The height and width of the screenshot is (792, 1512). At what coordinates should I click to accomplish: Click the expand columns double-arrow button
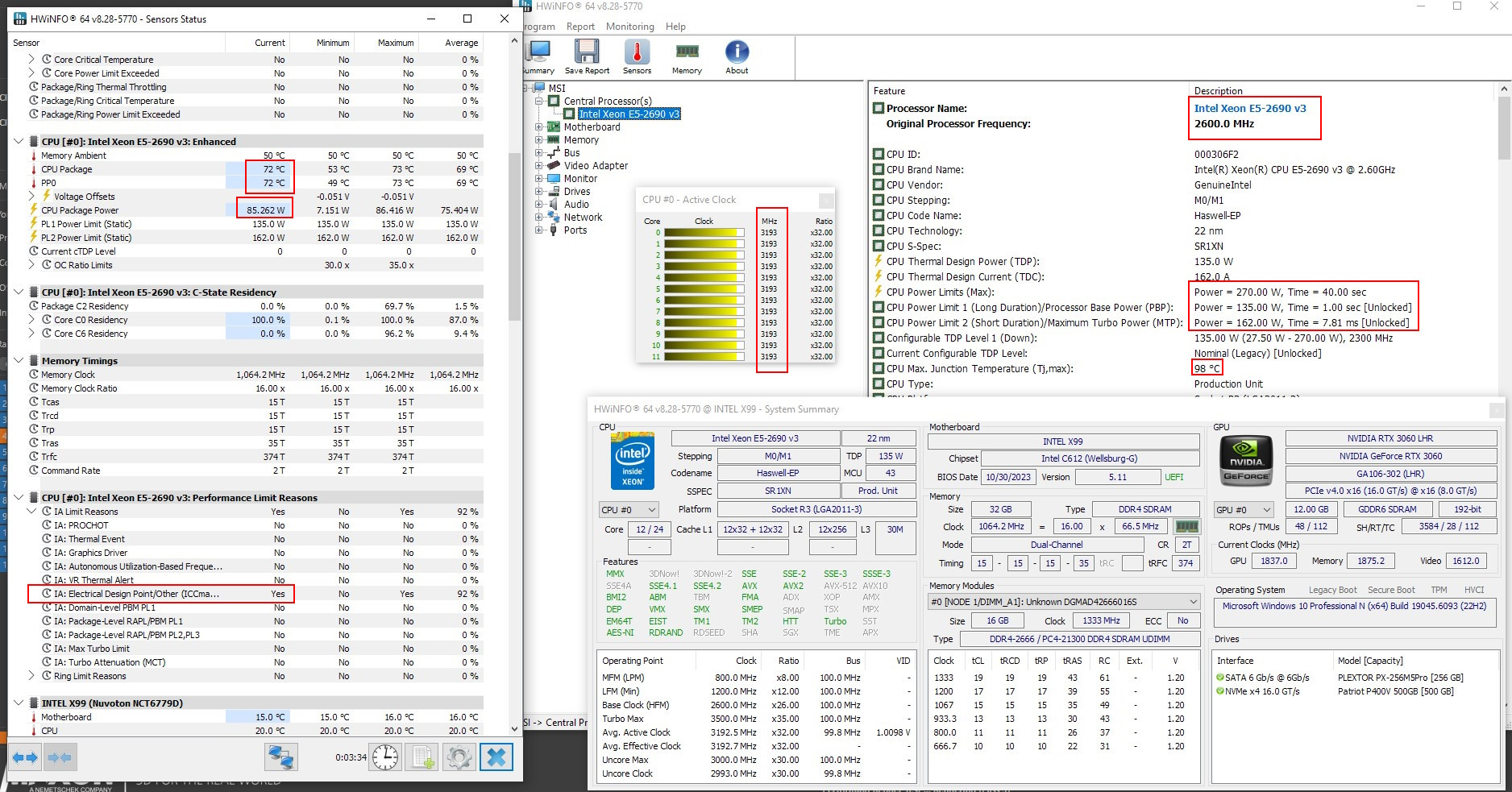[x=26, y=757]
